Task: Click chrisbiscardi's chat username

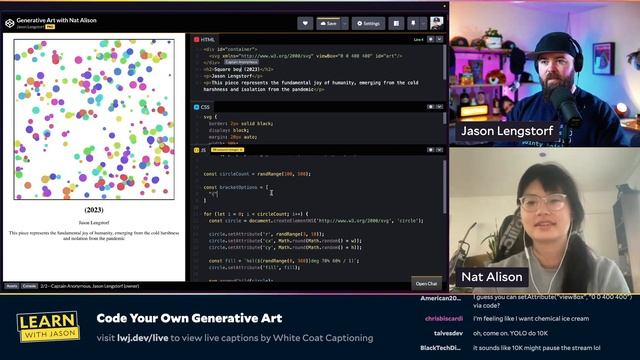Action: tap(444, 318)
